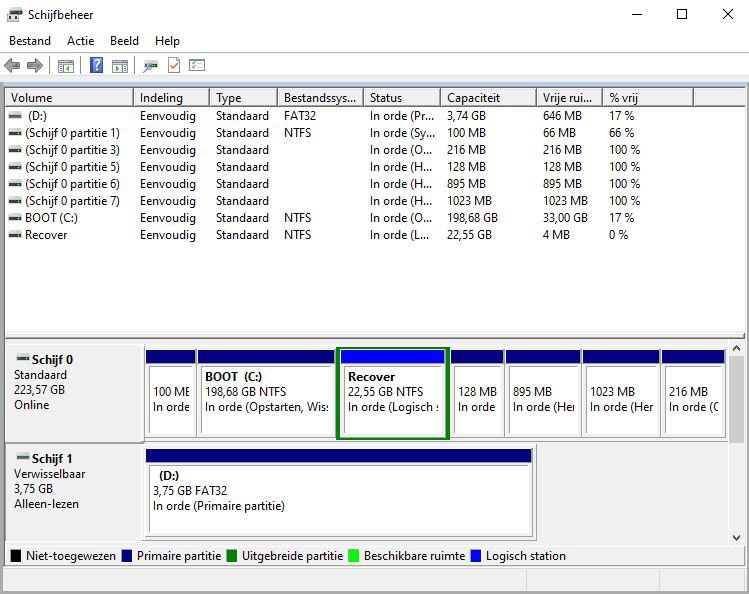Select the (D:) FAT32 partition on Schijf 1
Viewport: 749px width, 594px height.
[x=338, y=497]
